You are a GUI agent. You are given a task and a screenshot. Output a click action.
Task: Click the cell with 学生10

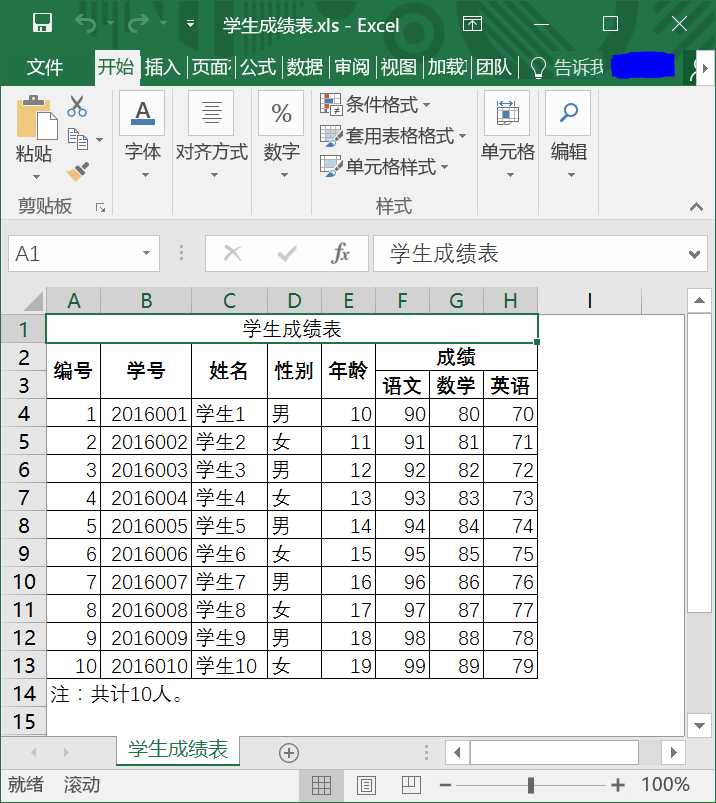pyautogui.click(x=229, y=666)
